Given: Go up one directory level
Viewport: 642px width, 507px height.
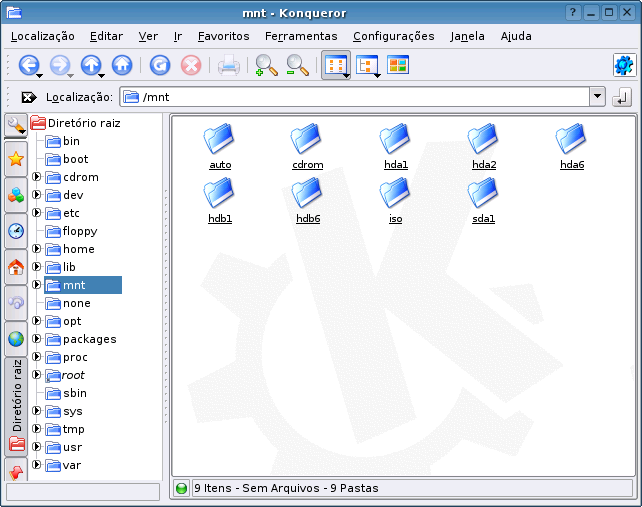Looking at the screenshot, I should 91,65.
